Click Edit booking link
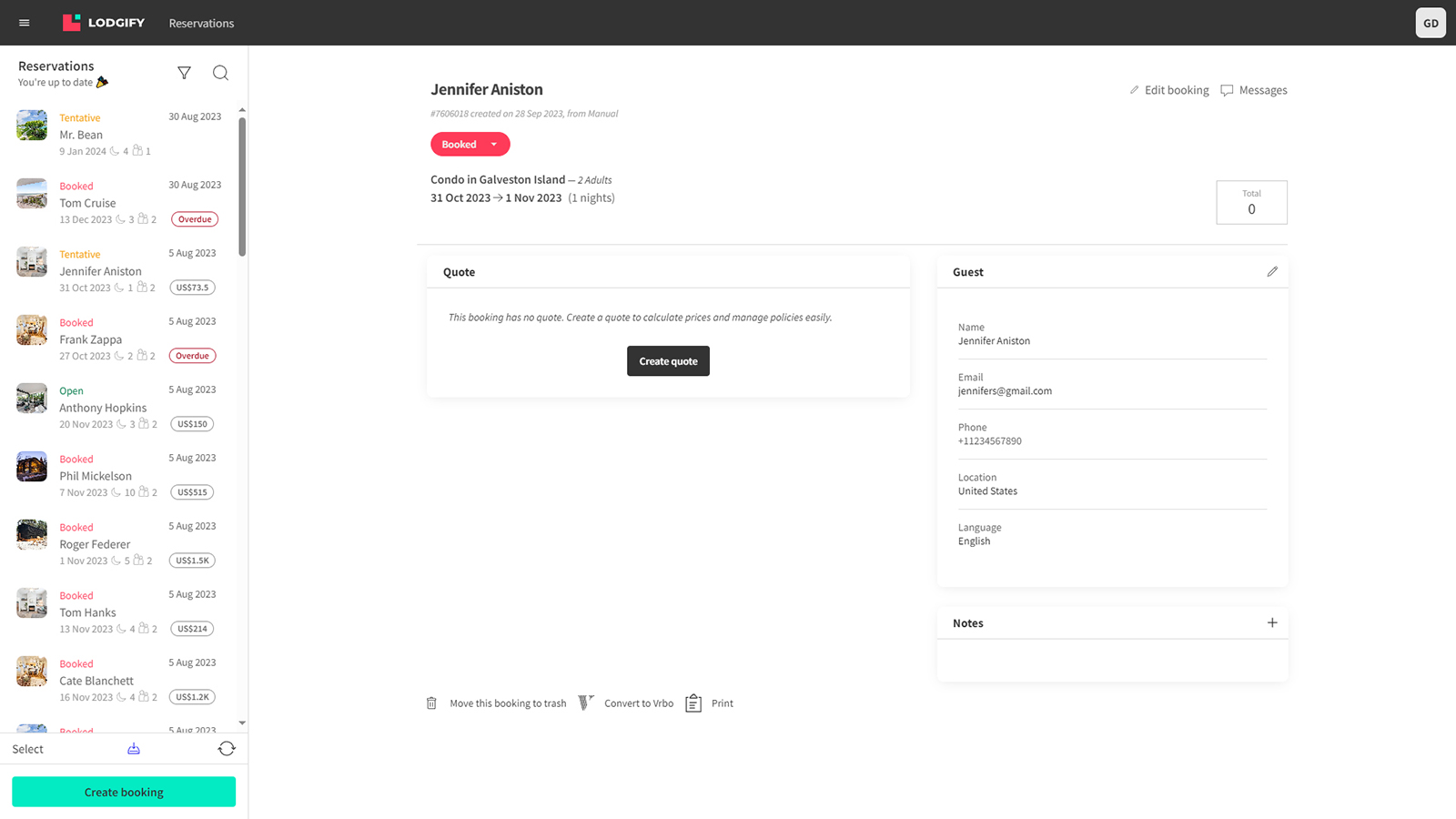 point(1169,90)
